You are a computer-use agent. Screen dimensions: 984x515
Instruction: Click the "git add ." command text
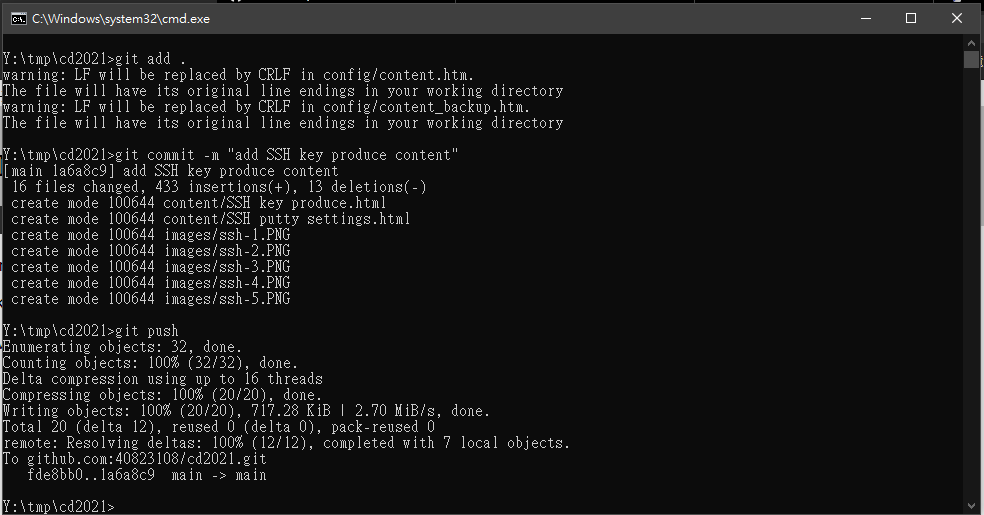151,59
